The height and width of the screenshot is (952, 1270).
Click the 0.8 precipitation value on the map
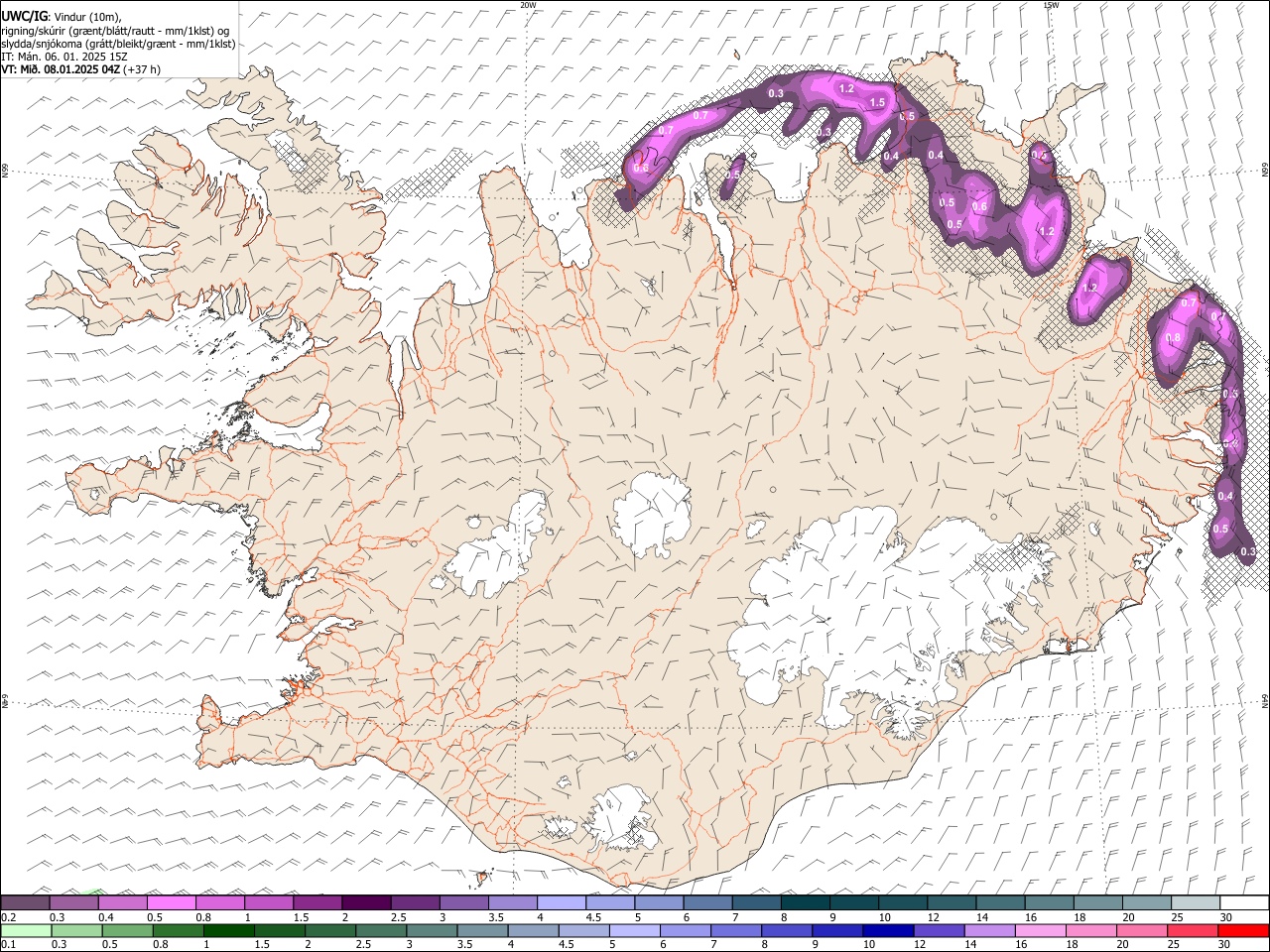1174,338
